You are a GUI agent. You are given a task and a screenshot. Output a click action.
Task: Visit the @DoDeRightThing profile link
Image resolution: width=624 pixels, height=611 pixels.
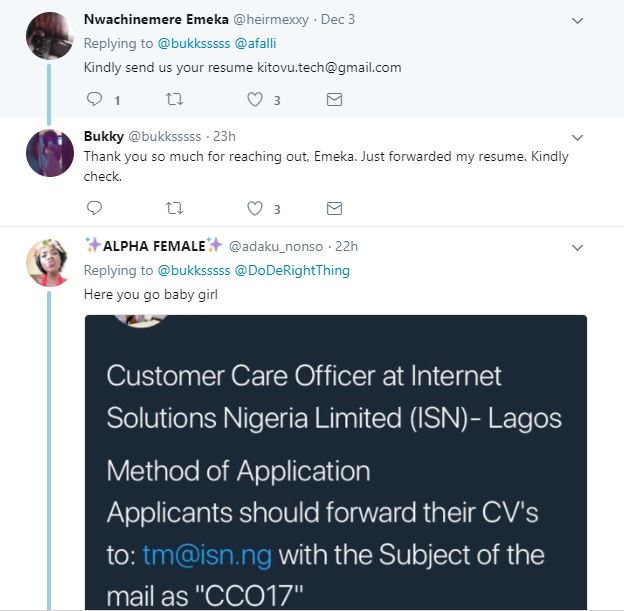pos(292,270)
